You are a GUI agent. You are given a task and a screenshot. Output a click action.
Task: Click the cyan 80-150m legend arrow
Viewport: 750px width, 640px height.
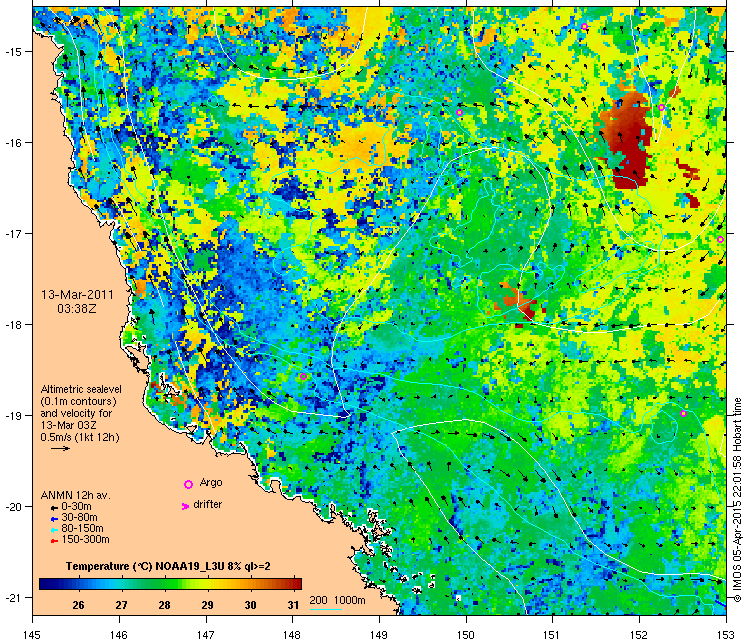click(55, 530)
